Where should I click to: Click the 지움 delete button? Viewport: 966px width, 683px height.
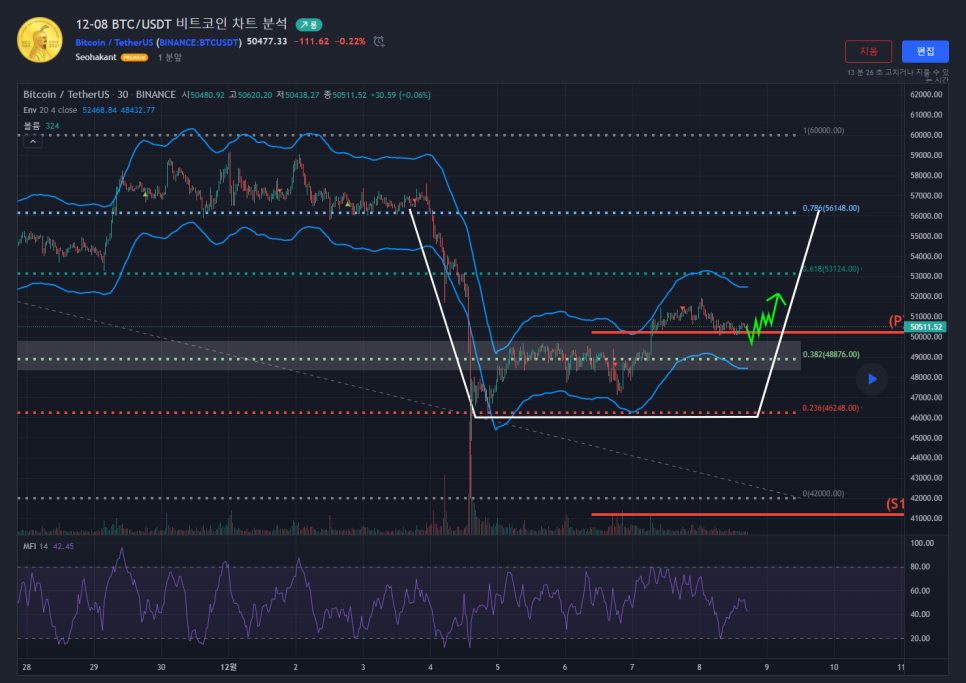pos(868,51)
